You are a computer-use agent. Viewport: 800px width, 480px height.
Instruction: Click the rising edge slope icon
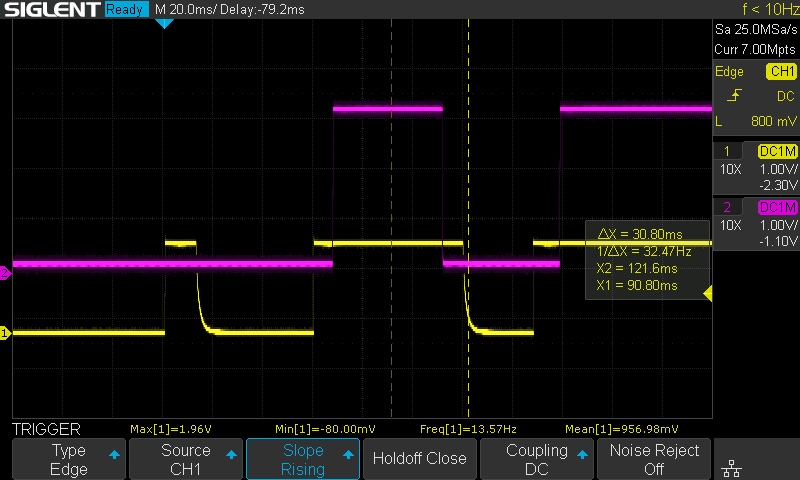[x=734, y=95]
